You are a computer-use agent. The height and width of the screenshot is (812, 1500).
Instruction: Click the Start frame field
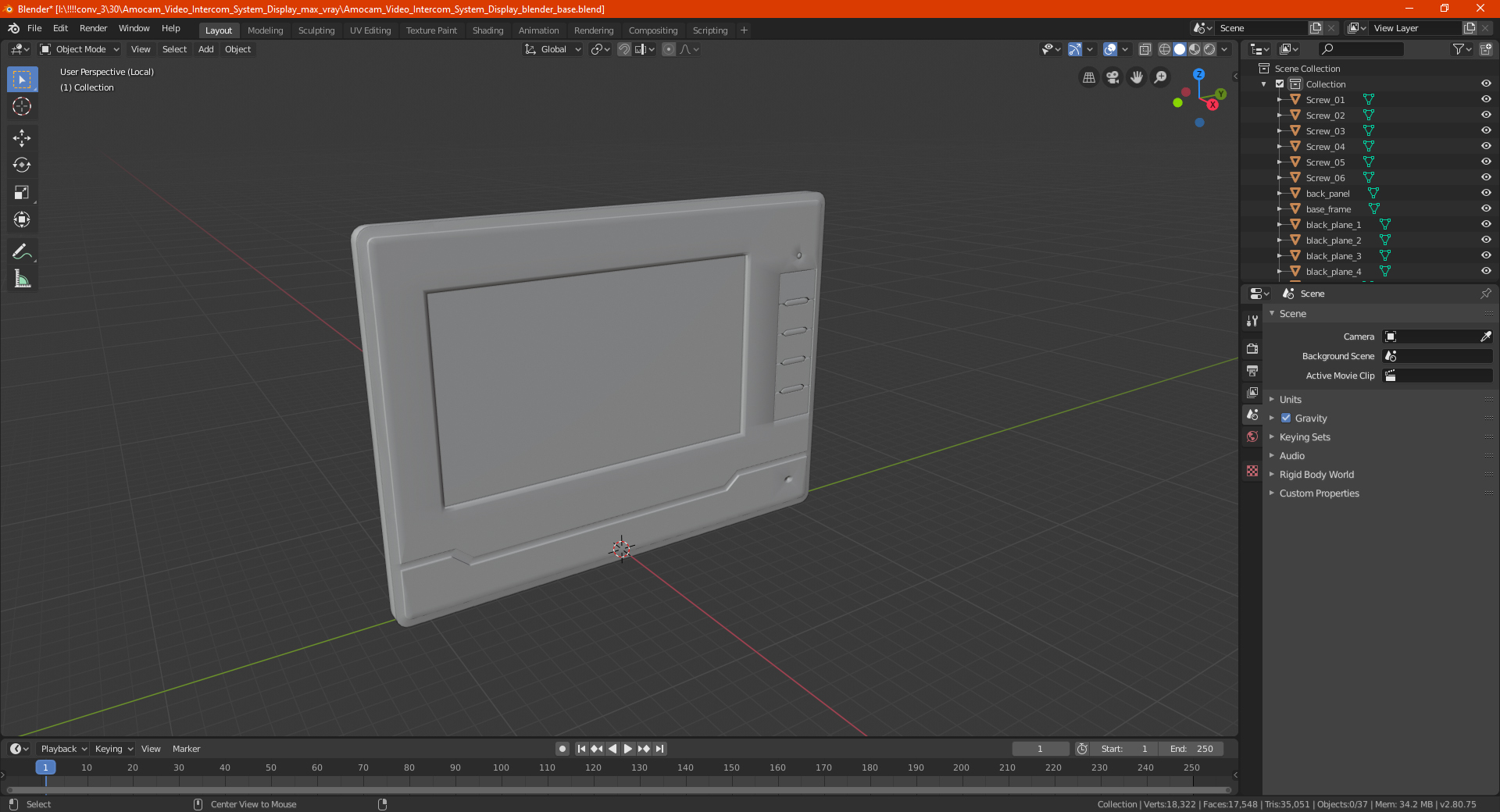(x=1124, y=749)
